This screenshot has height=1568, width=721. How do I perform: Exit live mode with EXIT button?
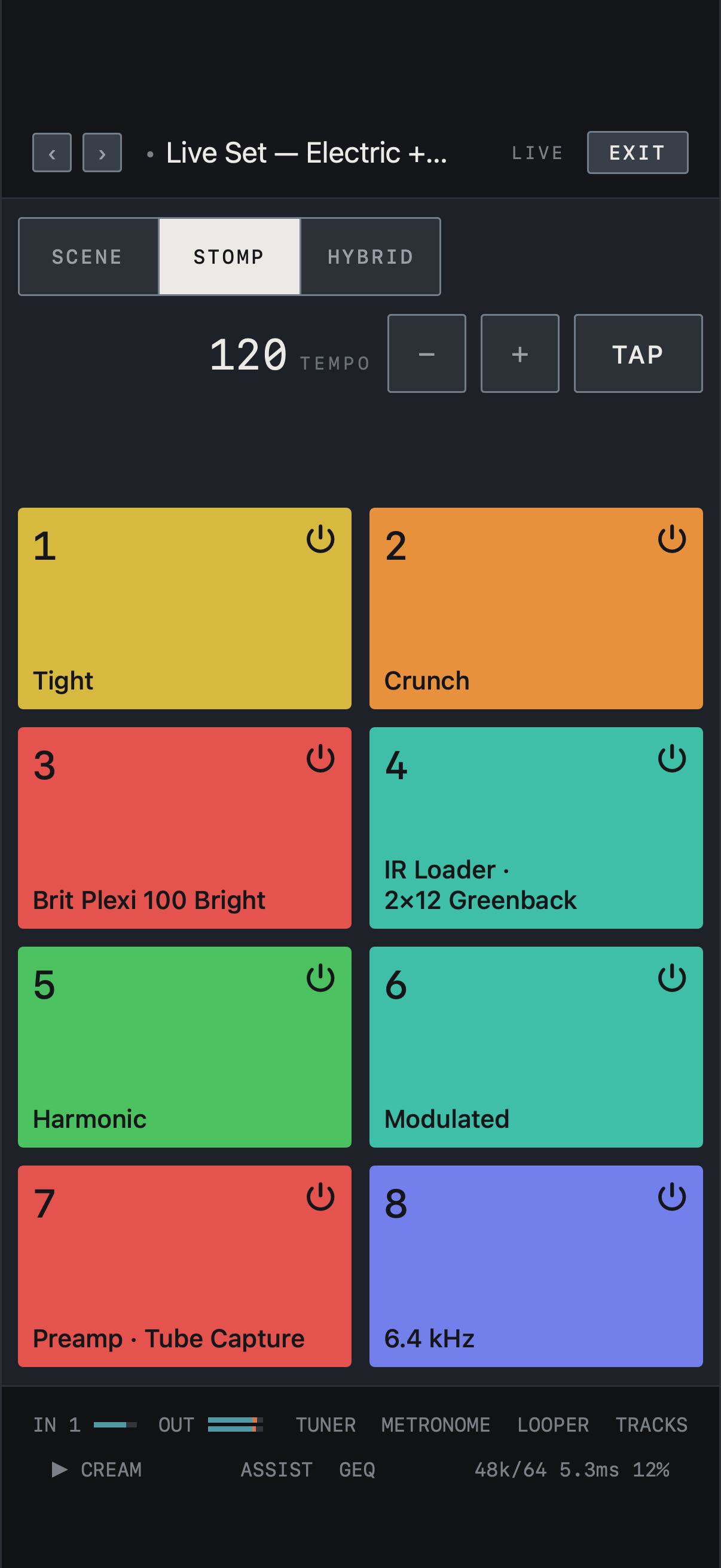[637, 152]
